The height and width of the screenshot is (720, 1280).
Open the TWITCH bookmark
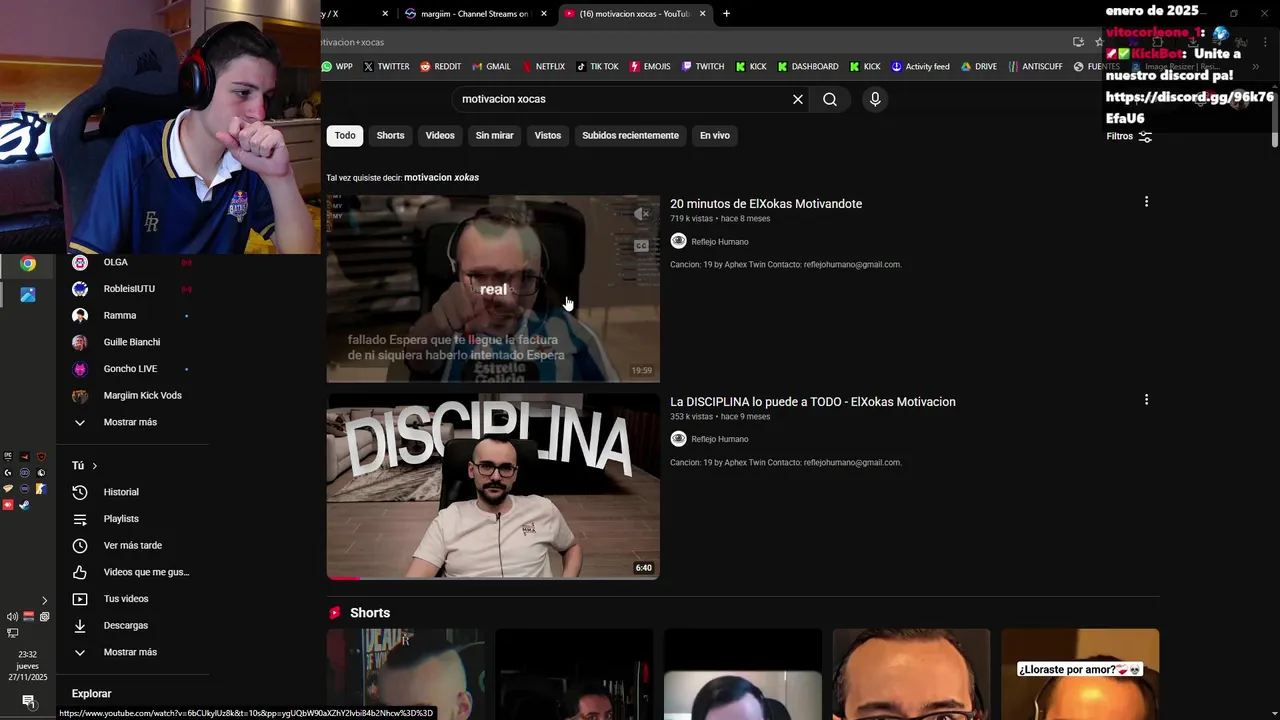click(703, 66)
